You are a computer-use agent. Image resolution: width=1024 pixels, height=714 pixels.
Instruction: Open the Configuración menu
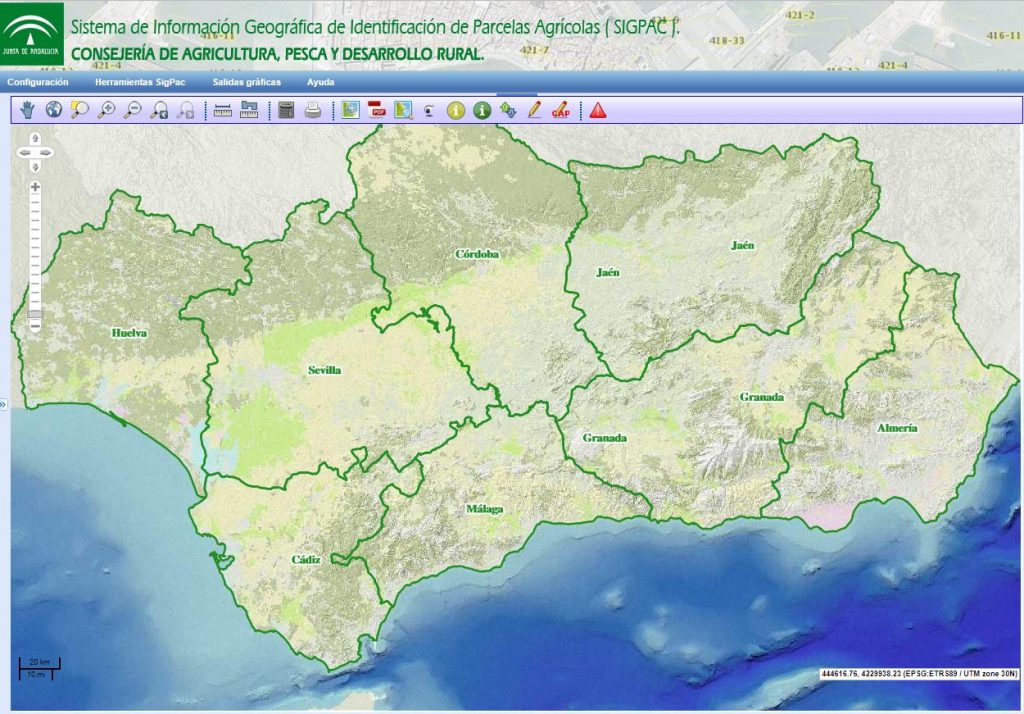38,82
